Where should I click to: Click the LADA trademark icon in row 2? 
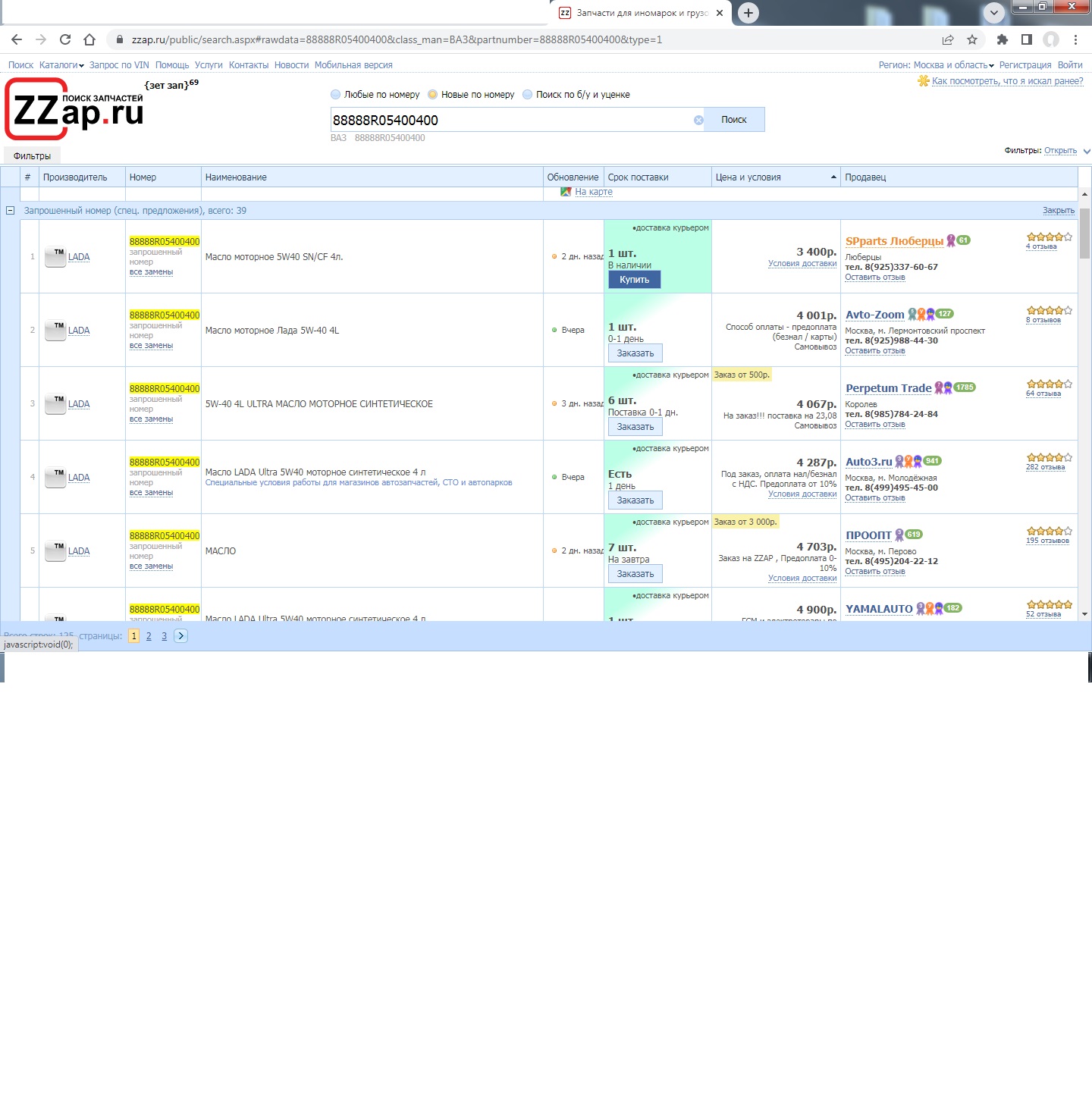click(55, 331)
